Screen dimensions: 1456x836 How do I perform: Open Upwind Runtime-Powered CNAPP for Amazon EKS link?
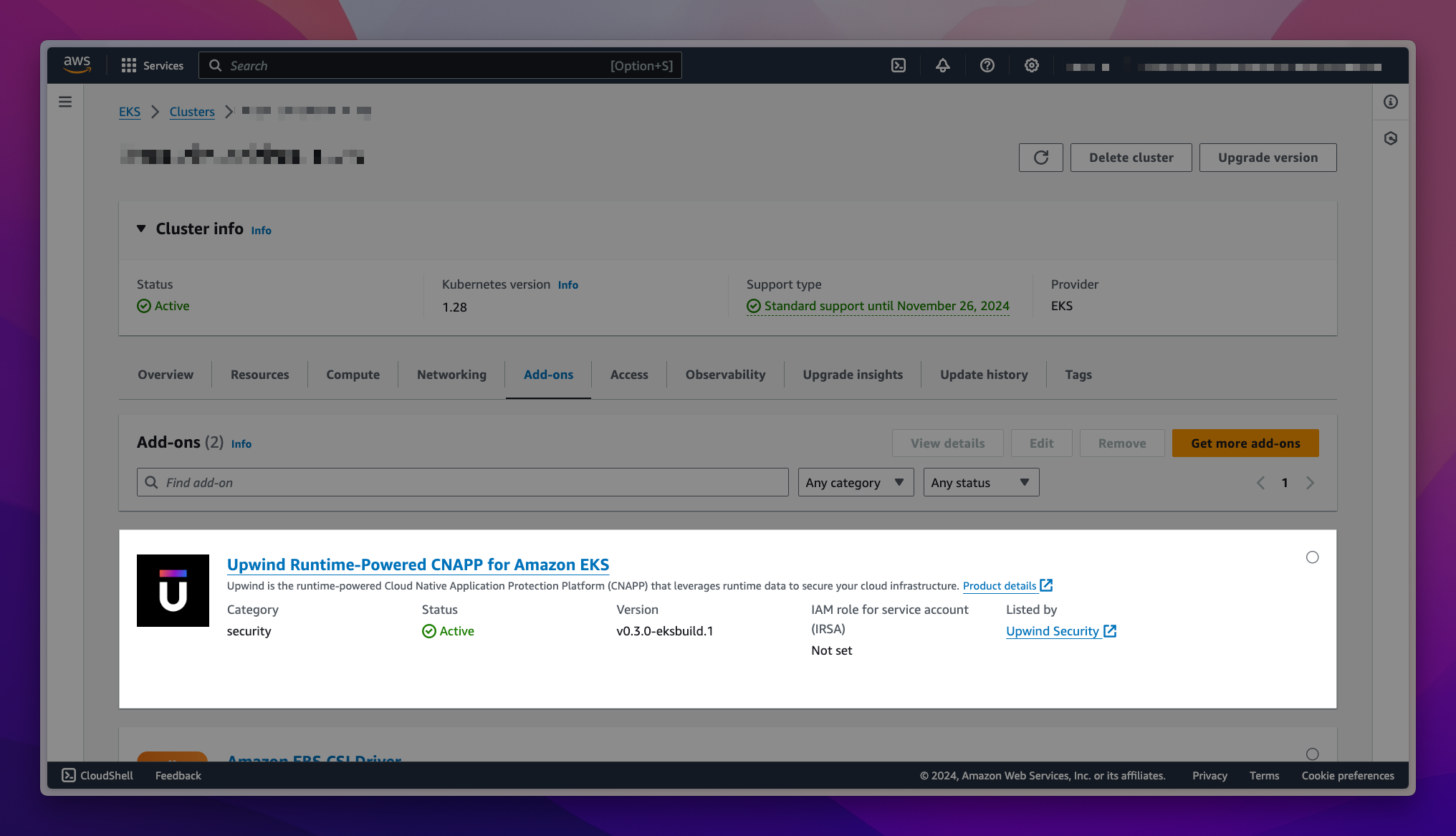(x=418, y=564)
